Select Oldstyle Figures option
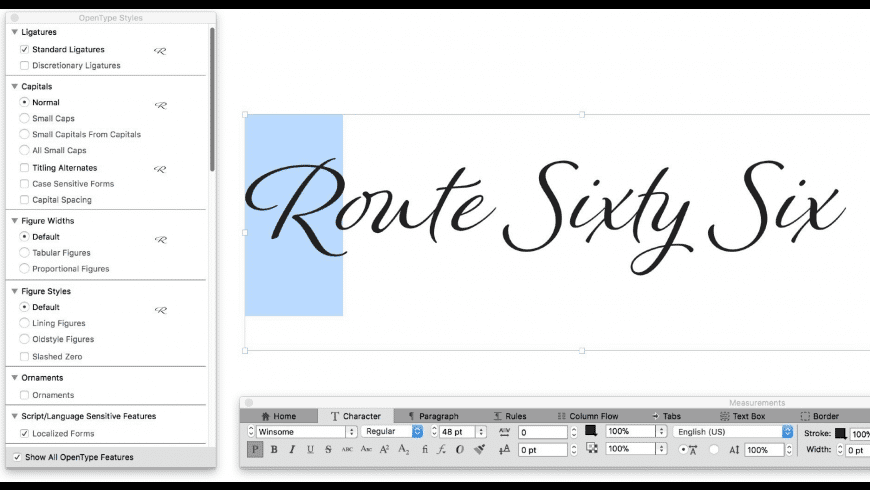Viewport: 870px width, 490px height. click(x=24, y=339)
